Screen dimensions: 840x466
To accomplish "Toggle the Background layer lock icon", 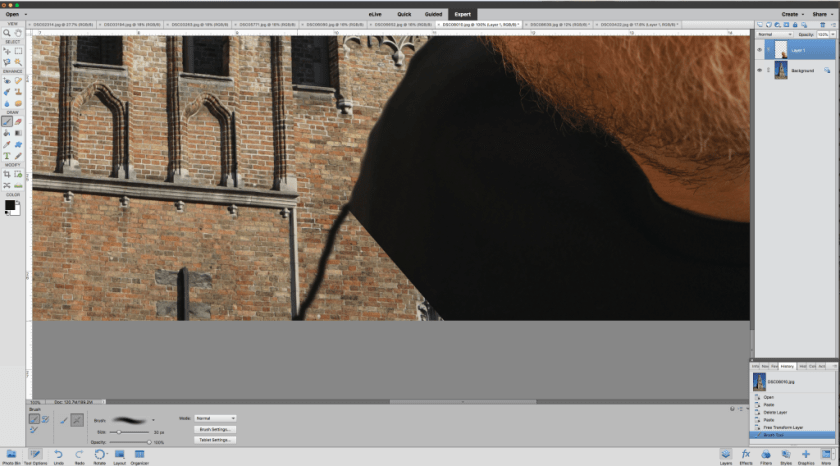I will pos(827,70).
